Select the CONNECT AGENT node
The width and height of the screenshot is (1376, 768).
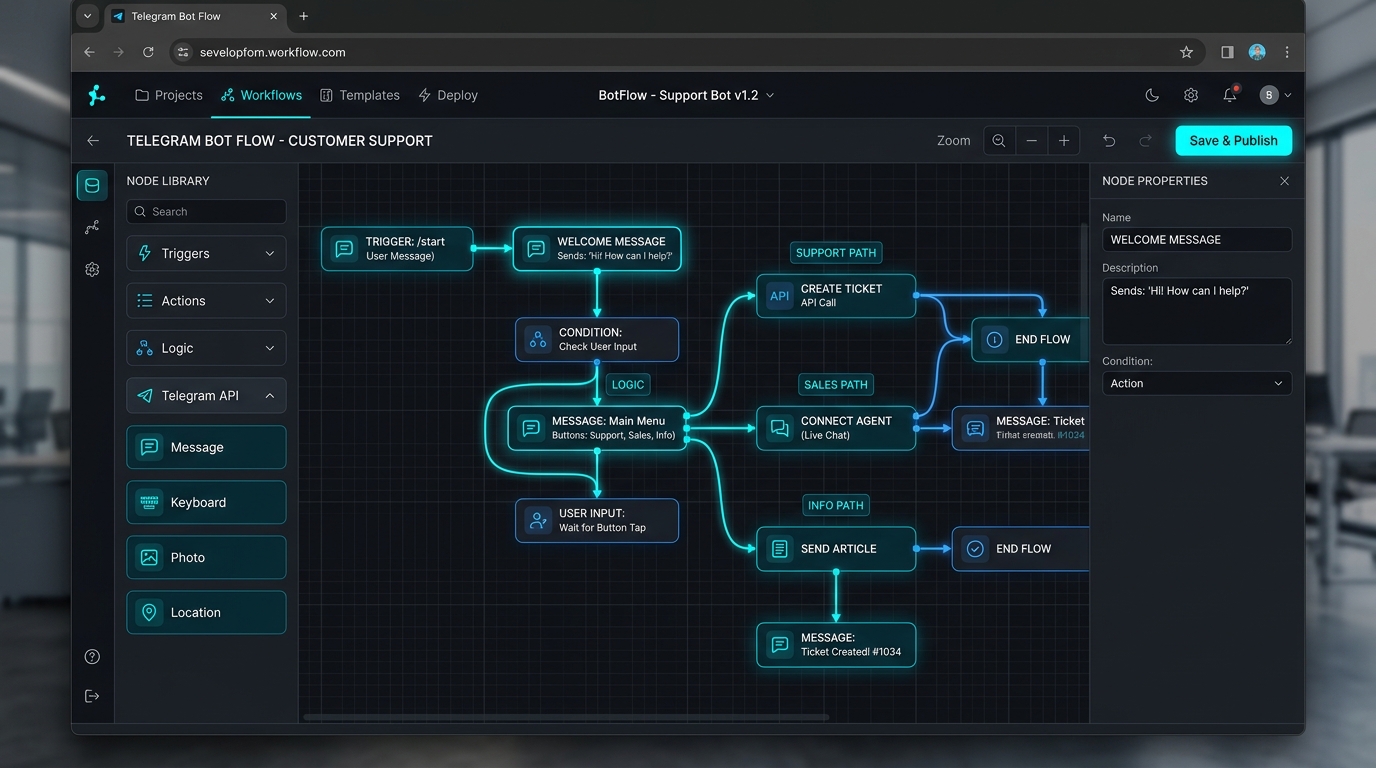(x=836, y=428)
